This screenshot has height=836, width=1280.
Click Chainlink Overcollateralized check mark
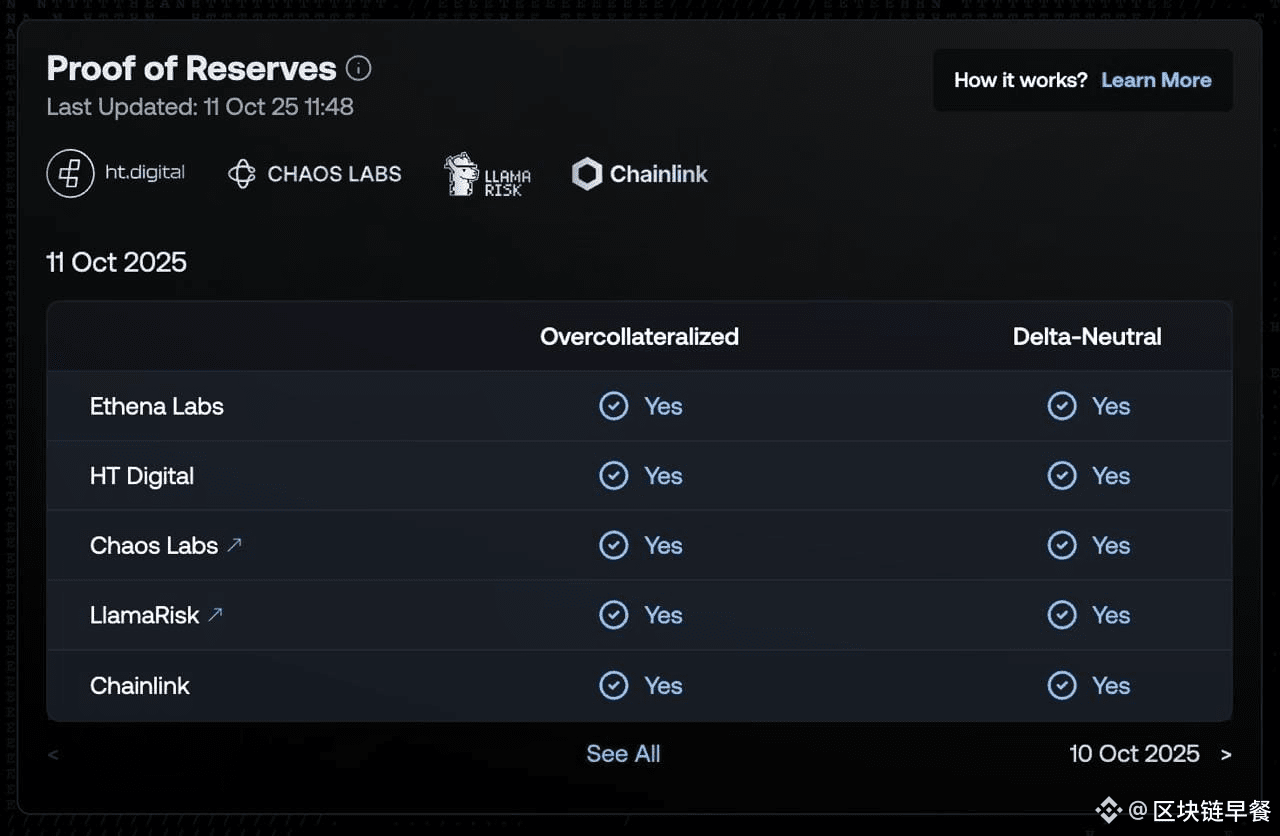pyautogui.click(x=613, y=685)
